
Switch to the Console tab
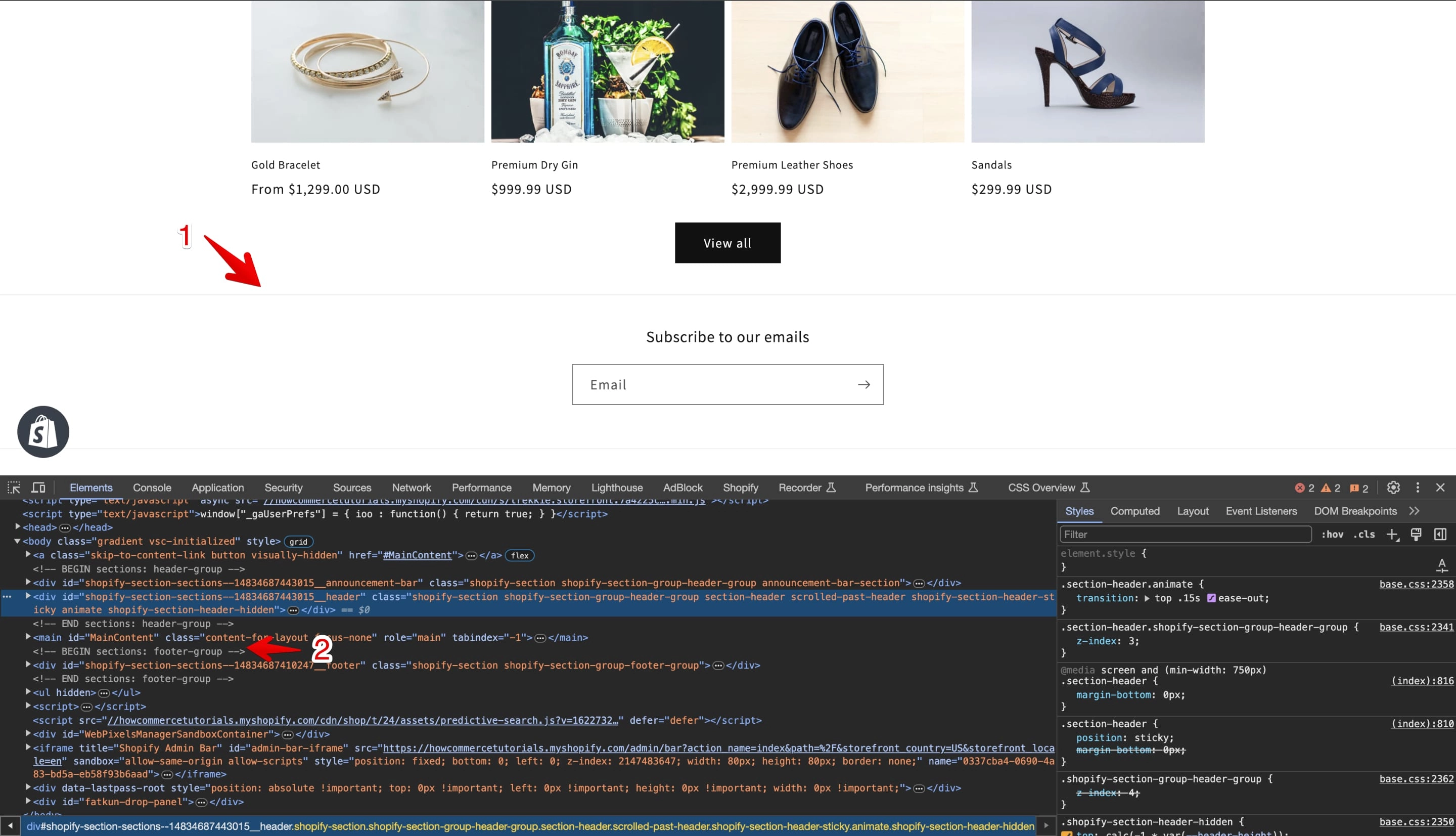point(152,488)
